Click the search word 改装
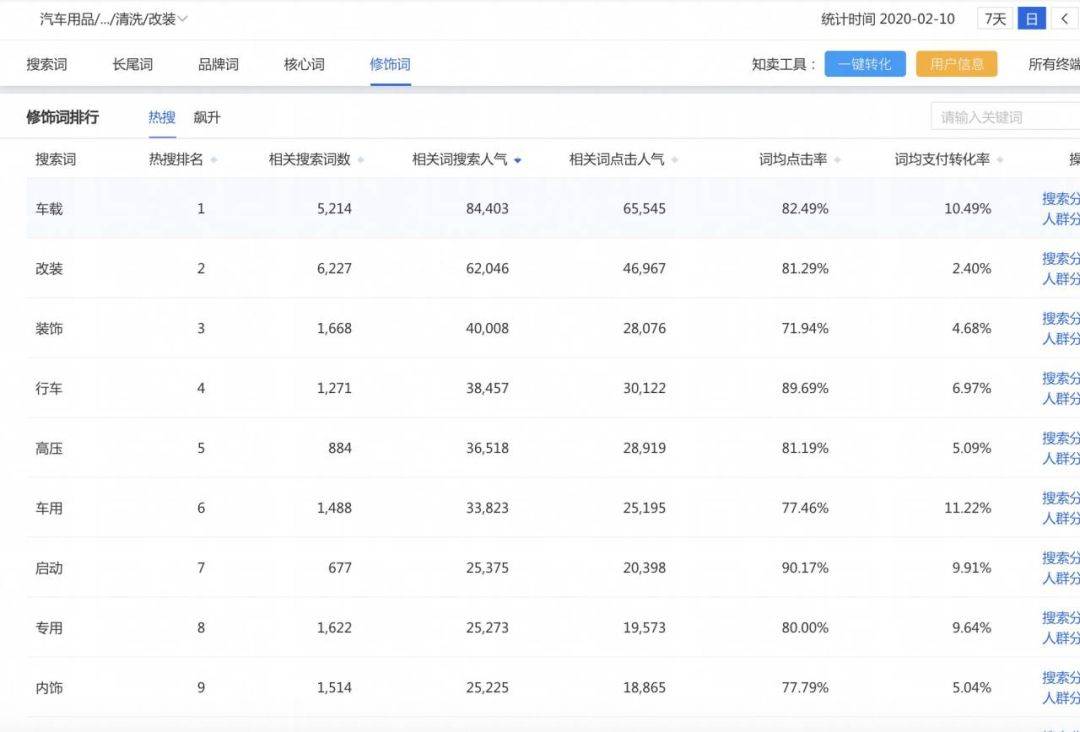1080x732 pixels. pos(49,269)
